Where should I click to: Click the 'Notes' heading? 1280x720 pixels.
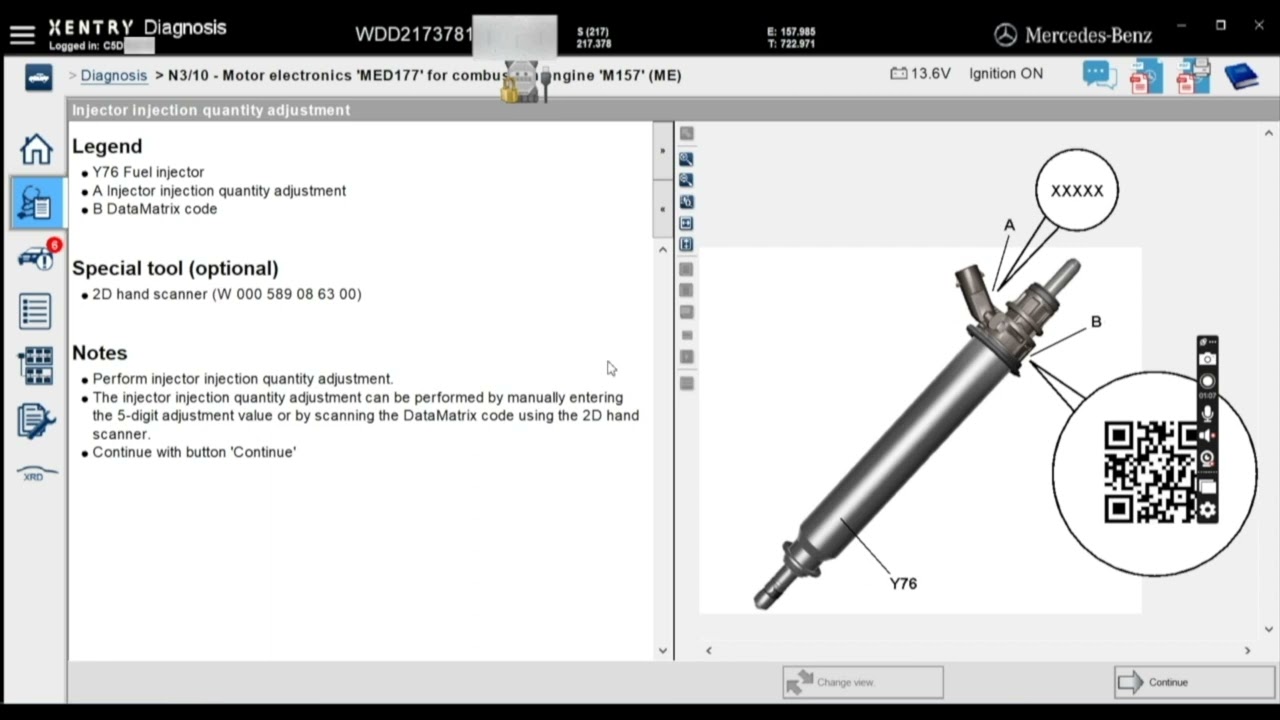[x=99, y=353]
